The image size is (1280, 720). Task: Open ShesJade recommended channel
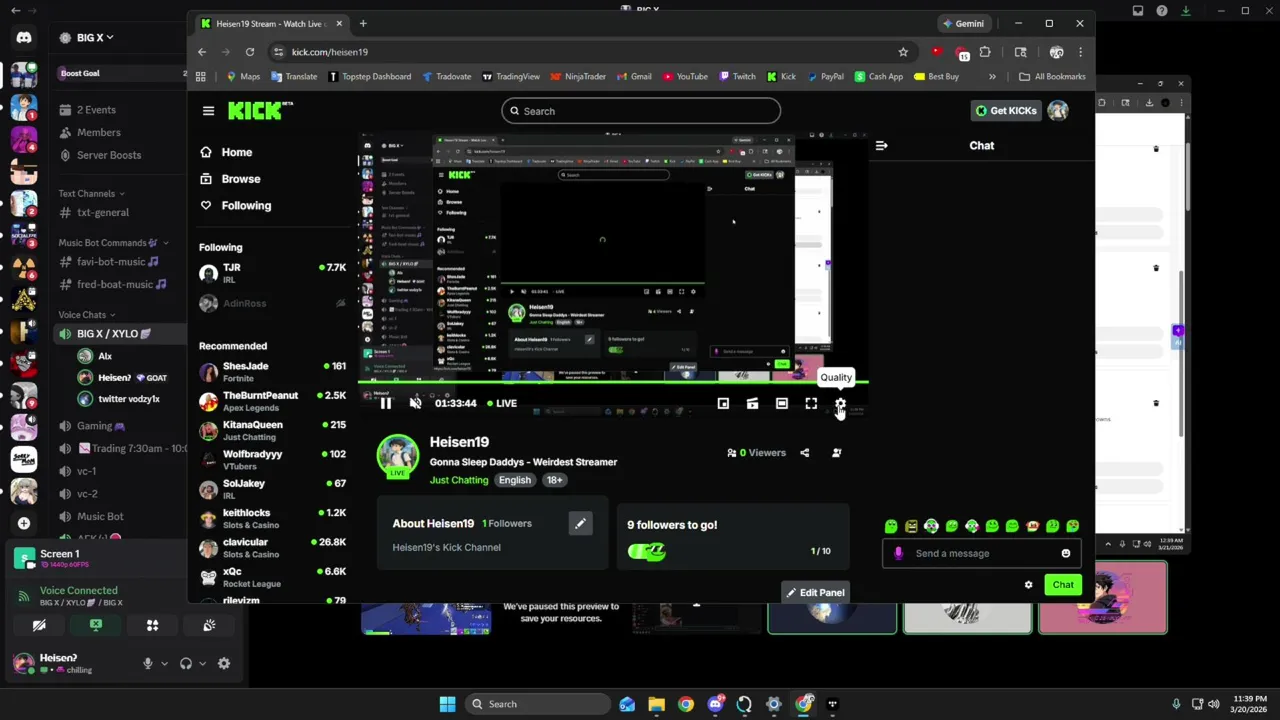coord(272,372)
